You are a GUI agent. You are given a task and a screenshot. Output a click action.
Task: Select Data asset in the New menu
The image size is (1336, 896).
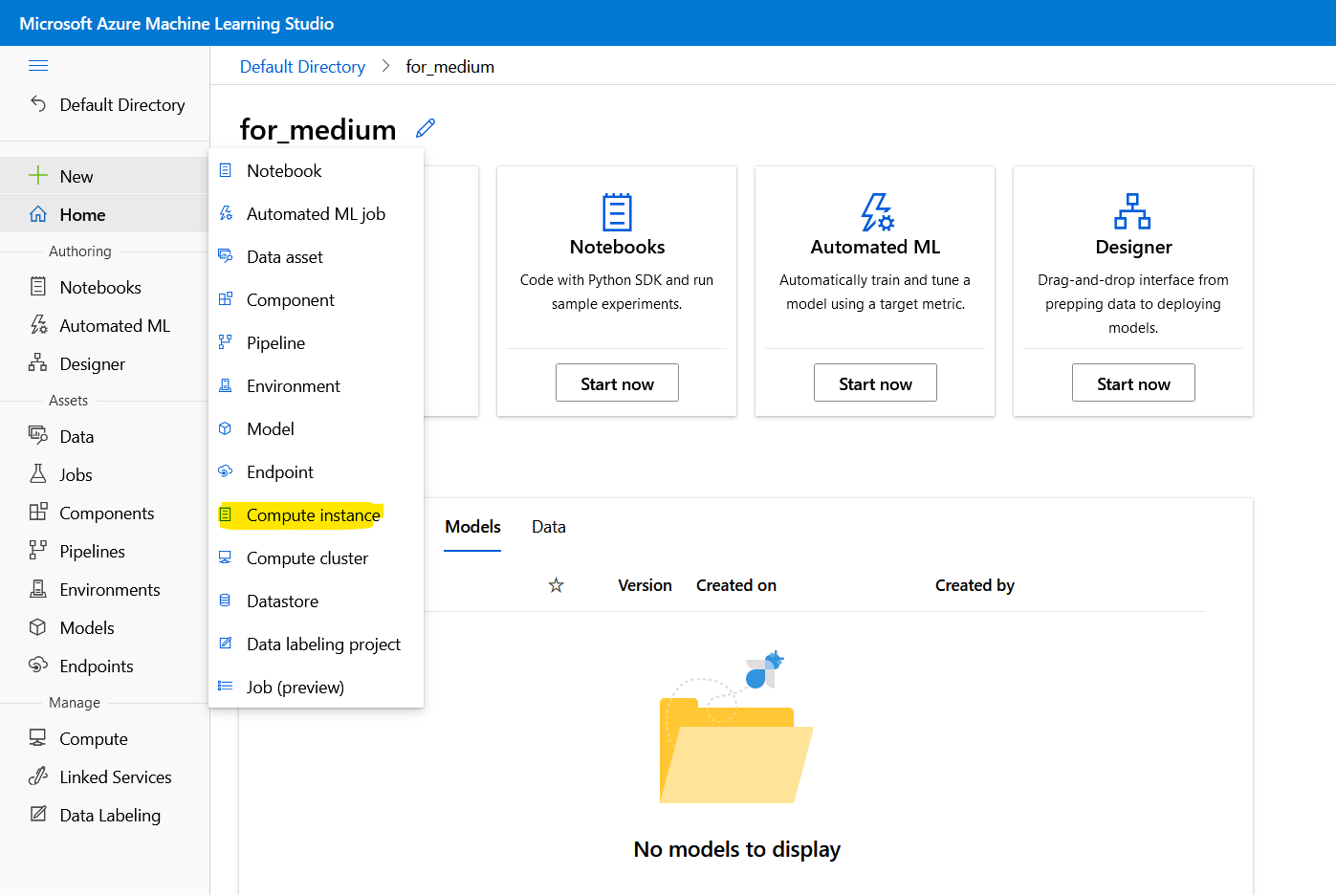(316, 256)
